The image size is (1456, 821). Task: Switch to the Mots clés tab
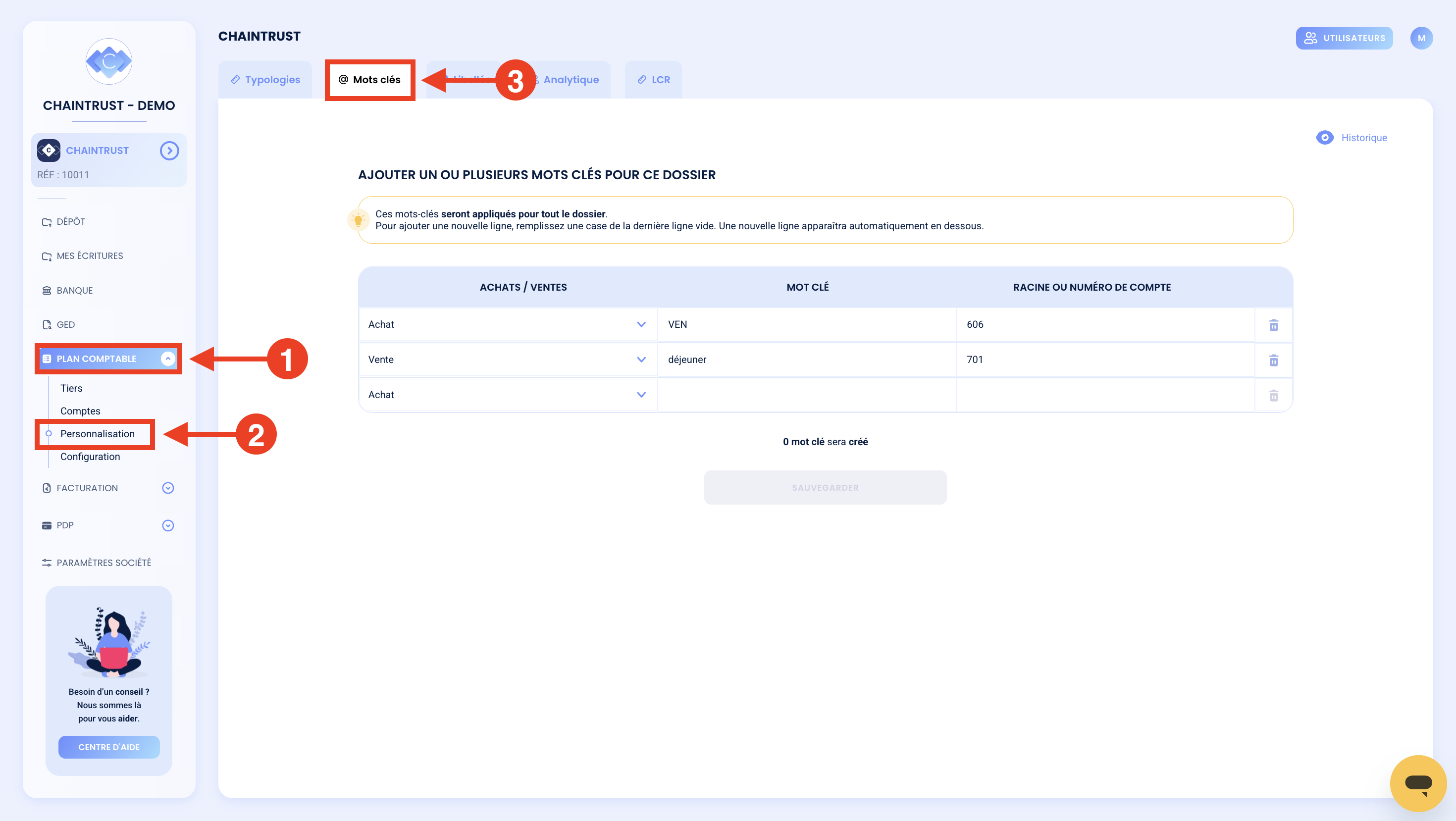coord(369,80)
